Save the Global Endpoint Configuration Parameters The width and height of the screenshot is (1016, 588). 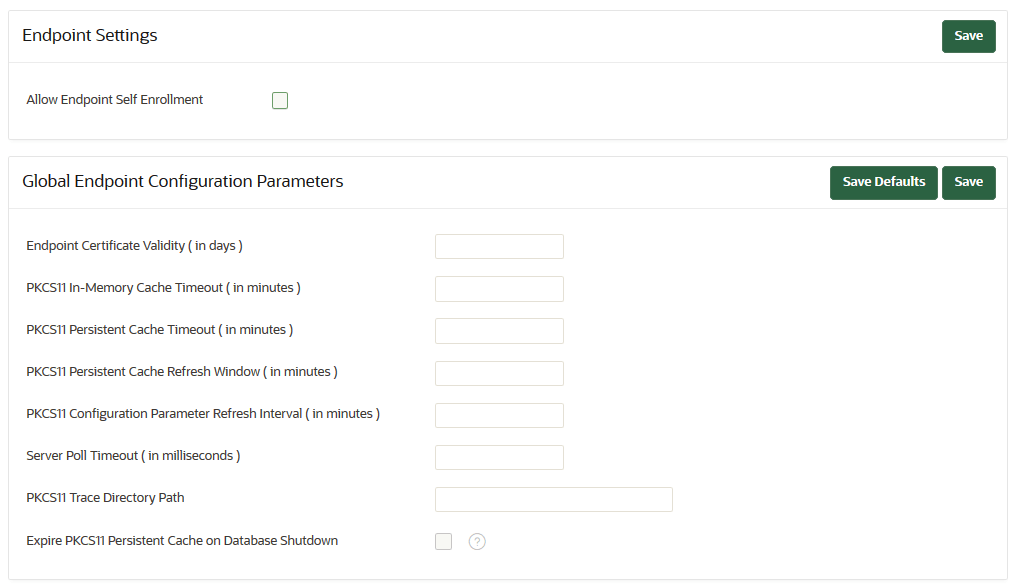[x=968, y=182]
